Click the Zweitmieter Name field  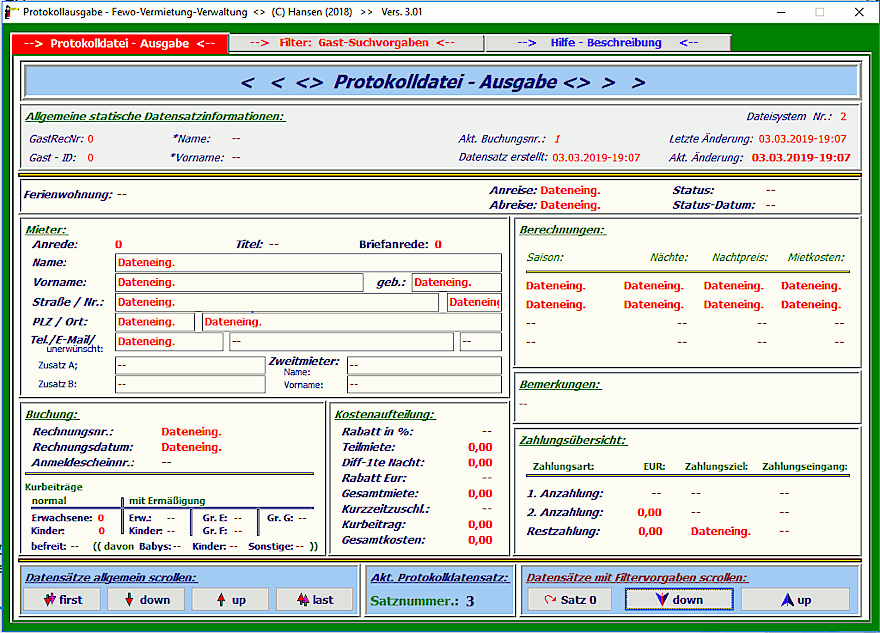424,365
